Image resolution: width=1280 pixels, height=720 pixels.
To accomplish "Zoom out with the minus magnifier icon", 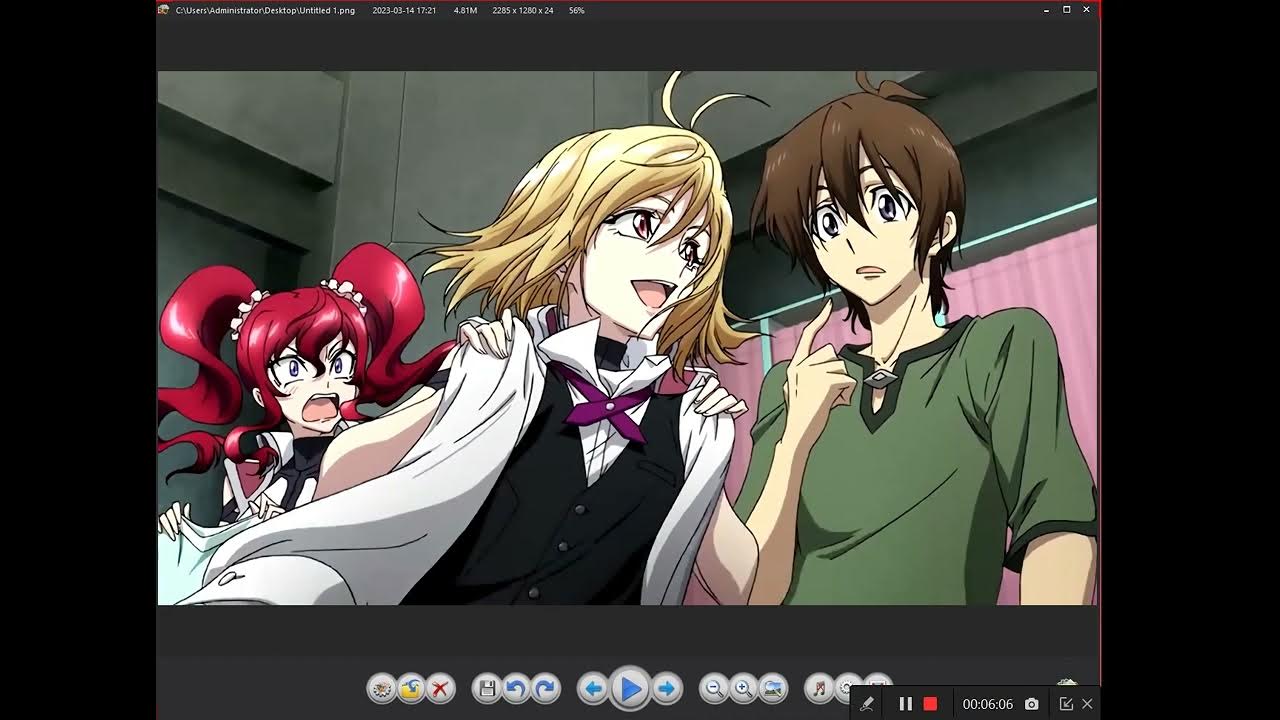I will (x=714, y=688).
